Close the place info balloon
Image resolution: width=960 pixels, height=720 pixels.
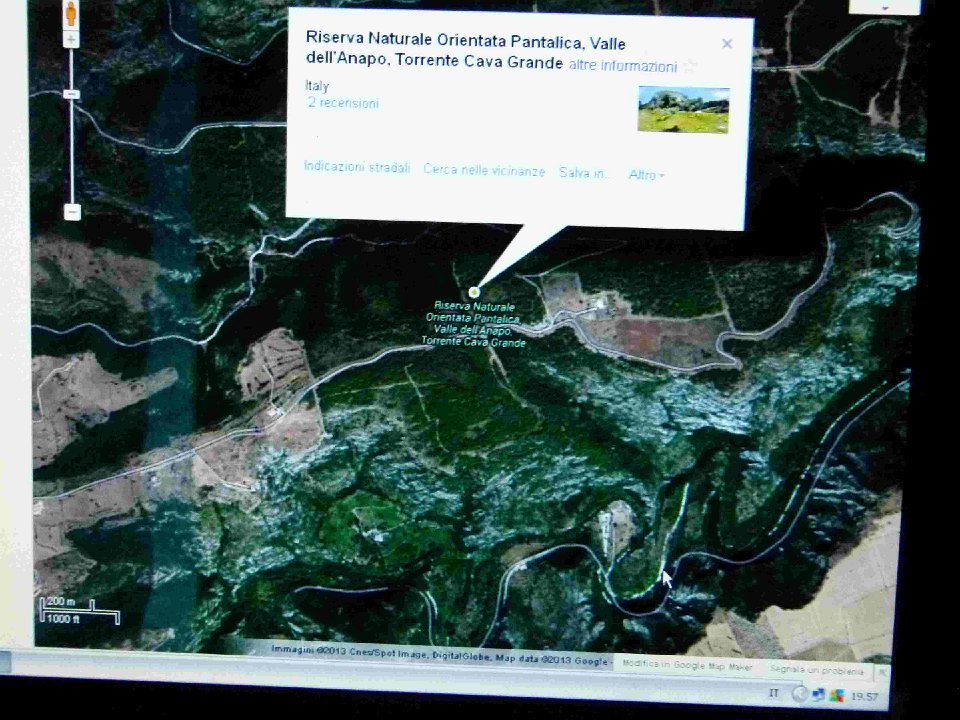[x=727, y=43]
